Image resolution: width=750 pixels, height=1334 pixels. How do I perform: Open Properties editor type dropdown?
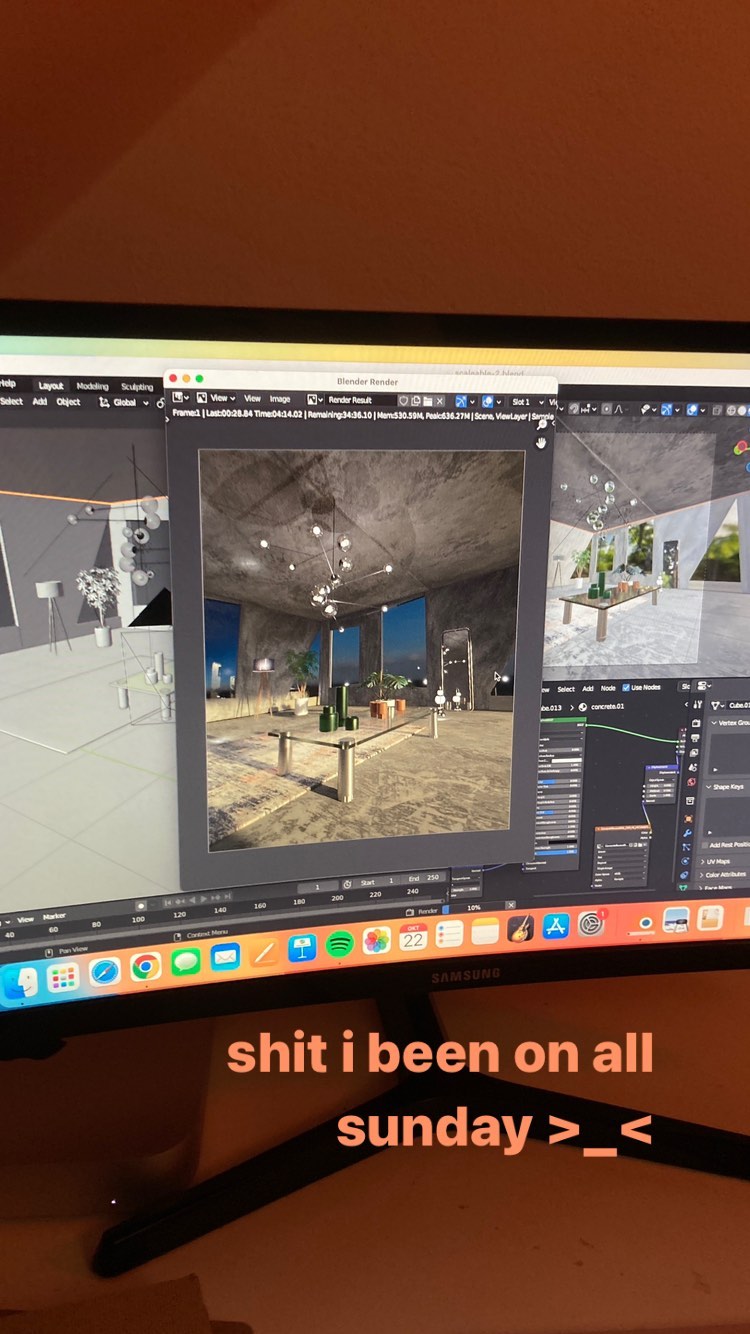pos(704,685)
